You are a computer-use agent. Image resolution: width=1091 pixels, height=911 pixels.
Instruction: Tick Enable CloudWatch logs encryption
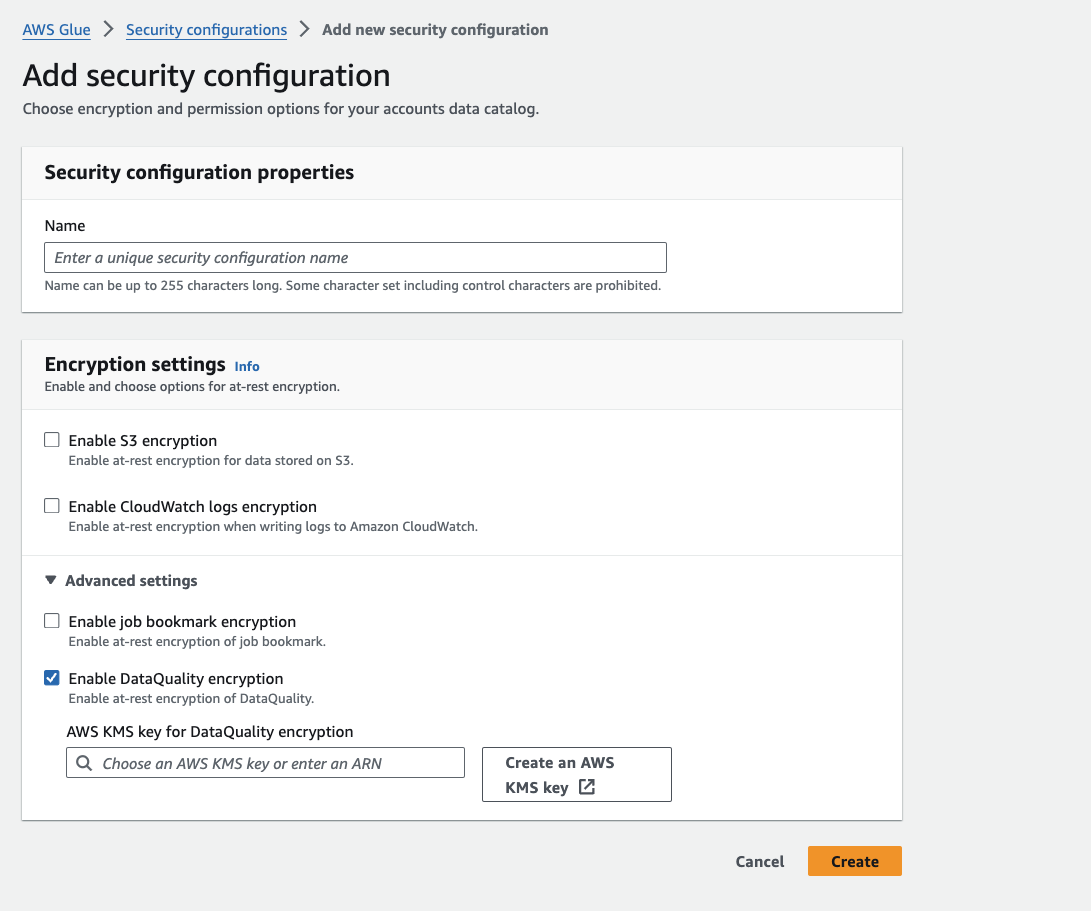tap(52, 506)
